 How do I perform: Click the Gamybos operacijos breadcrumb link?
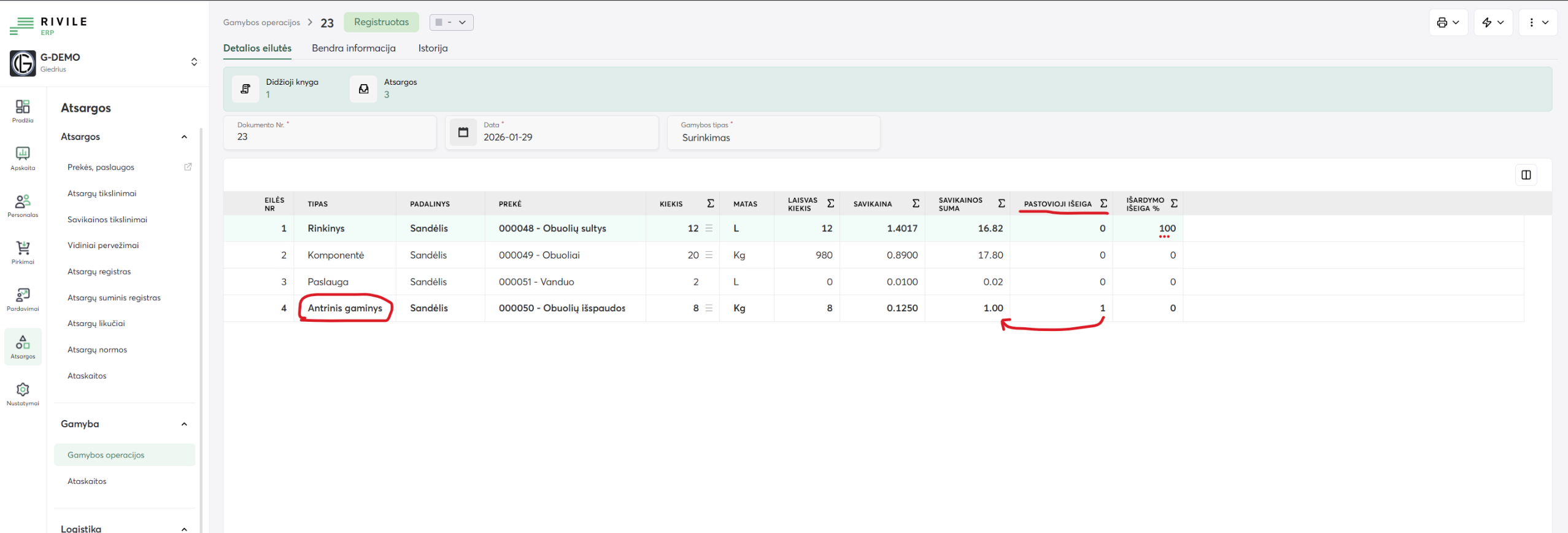(x=261, y=23)
